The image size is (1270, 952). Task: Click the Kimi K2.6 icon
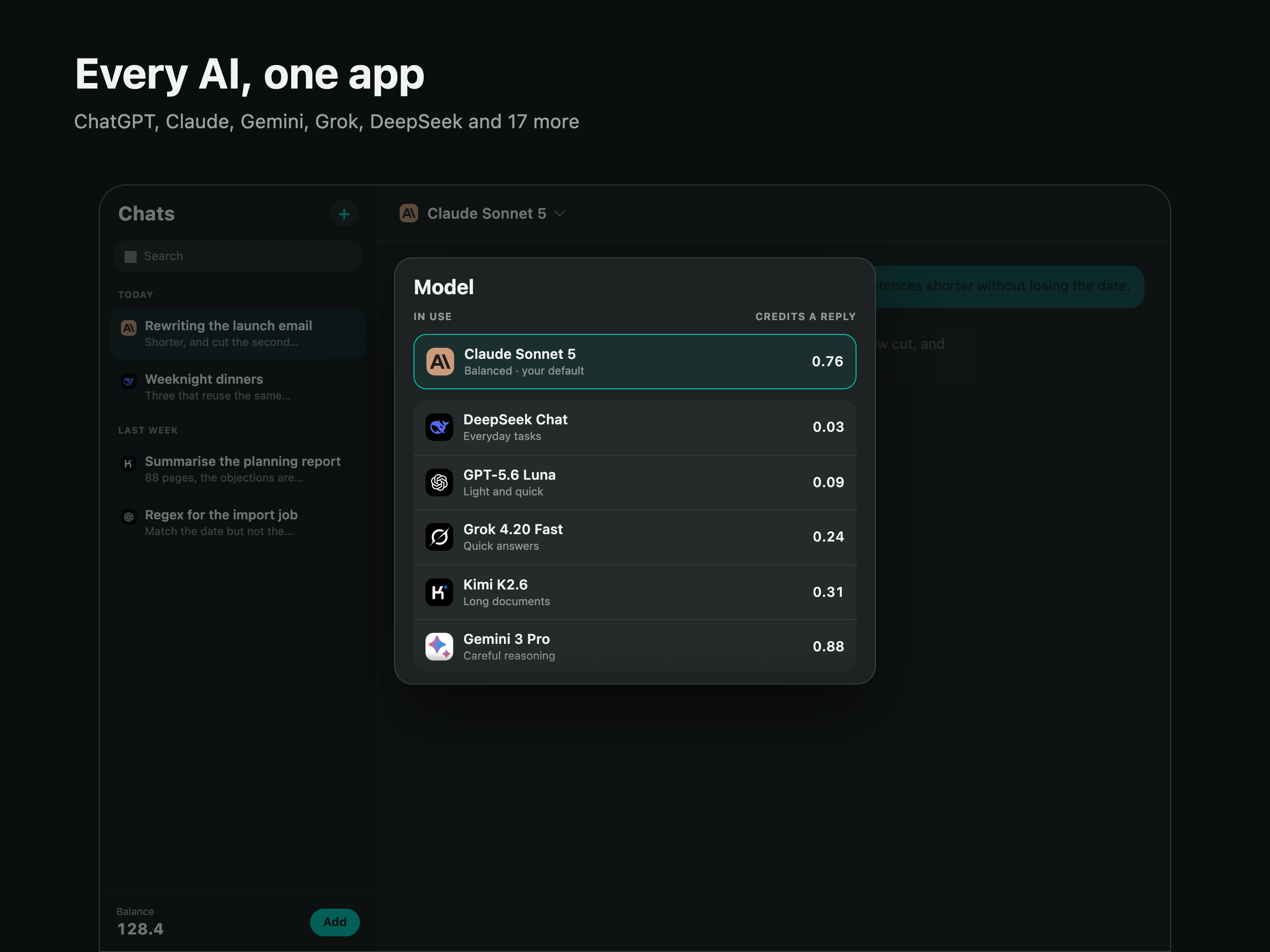pos(439,592)
